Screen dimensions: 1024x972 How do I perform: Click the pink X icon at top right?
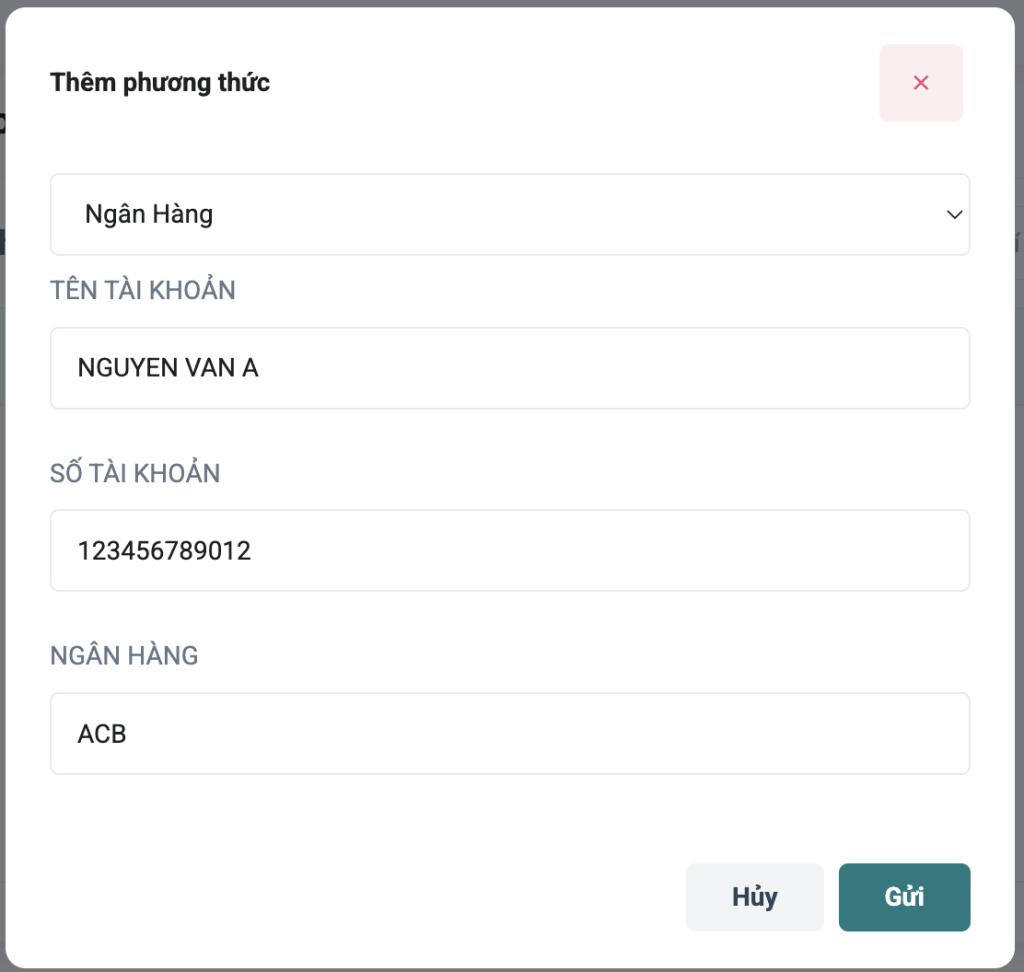pos(921,83)
